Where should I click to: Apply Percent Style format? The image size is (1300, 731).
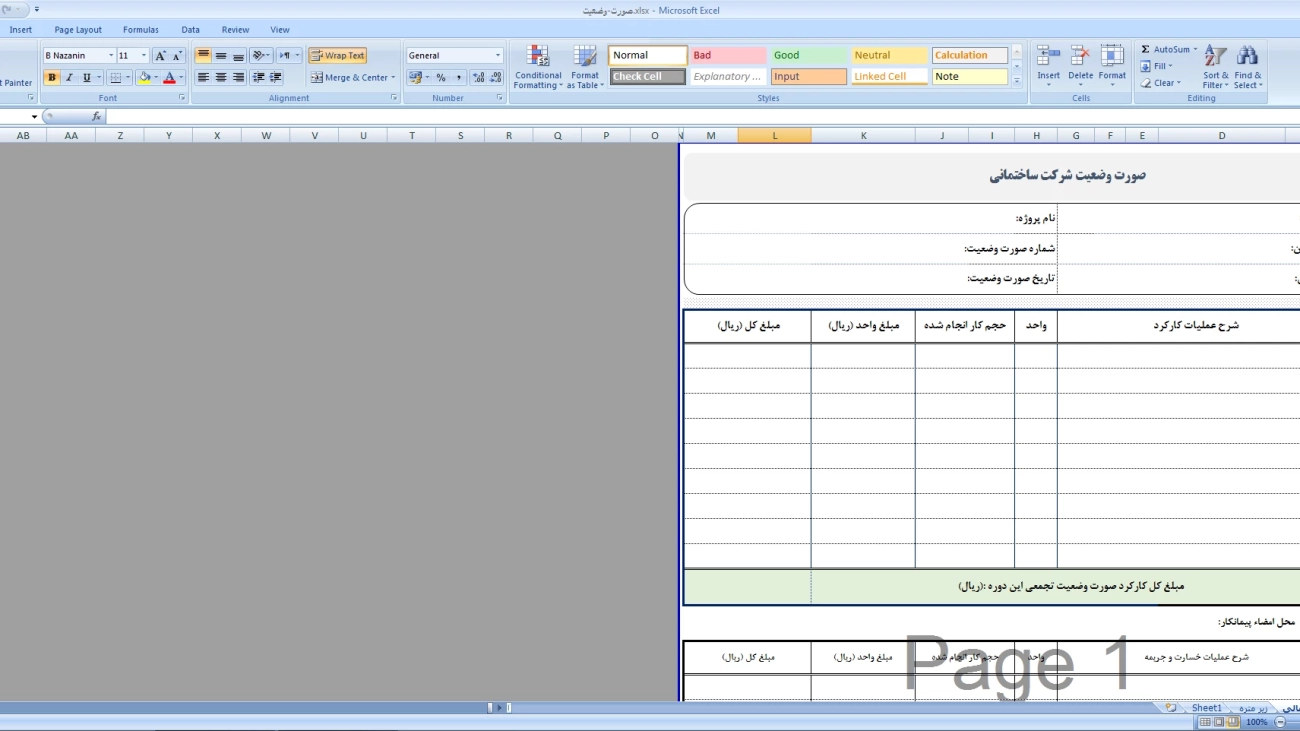click(441, 77)
